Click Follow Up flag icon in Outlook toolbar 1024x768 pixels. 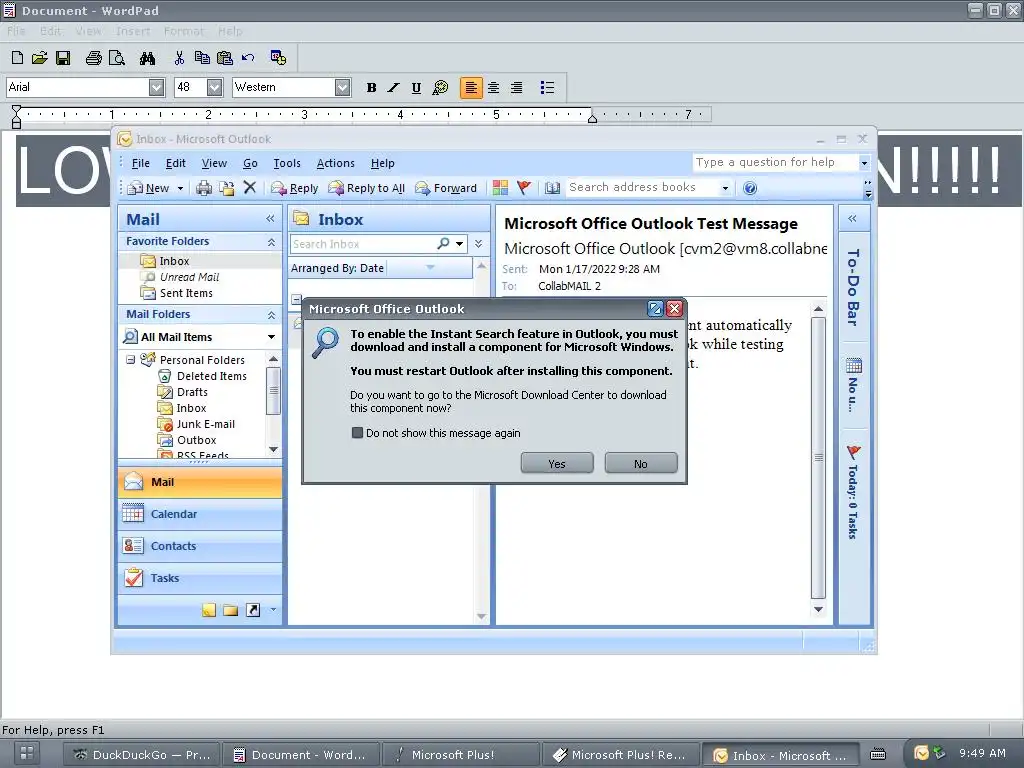(524, 188)
